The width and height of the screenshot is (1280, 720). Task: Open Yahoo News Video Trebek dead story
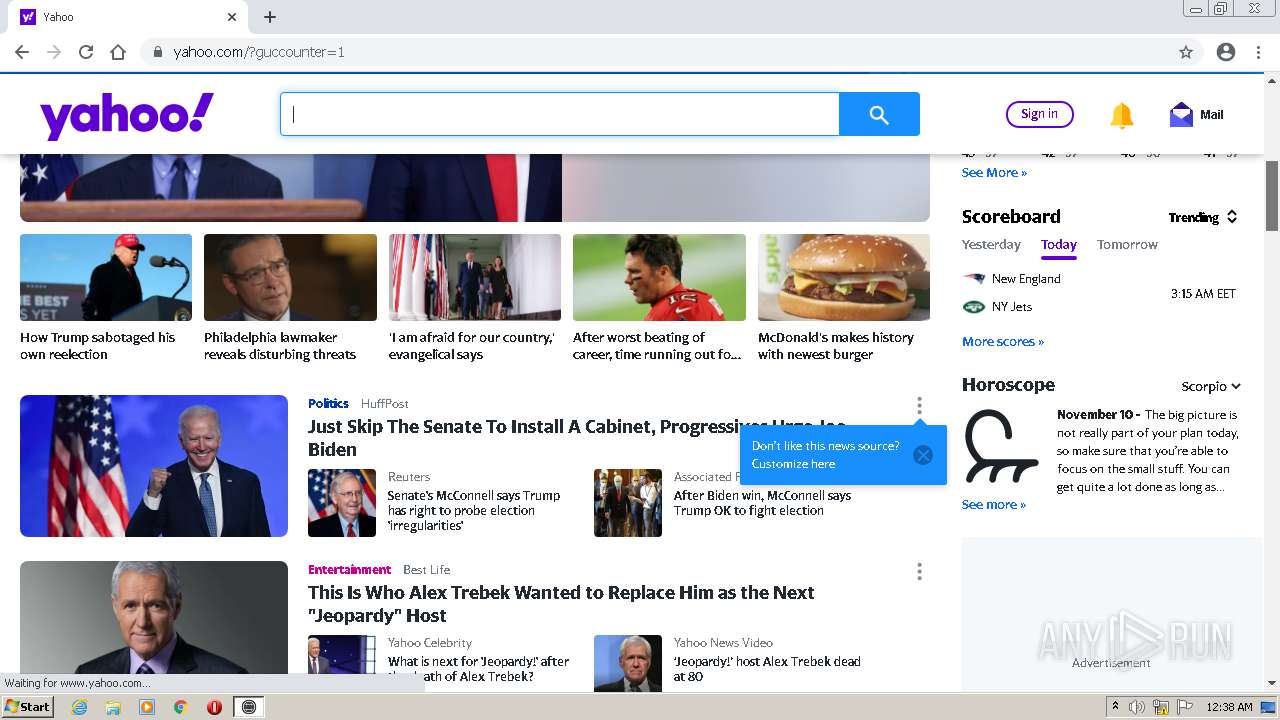[767, 669]
